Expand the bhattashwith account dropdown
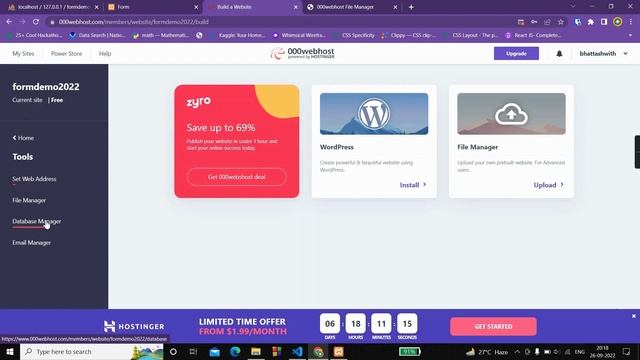Screen dimensions: 640x360 pos(603,53)
